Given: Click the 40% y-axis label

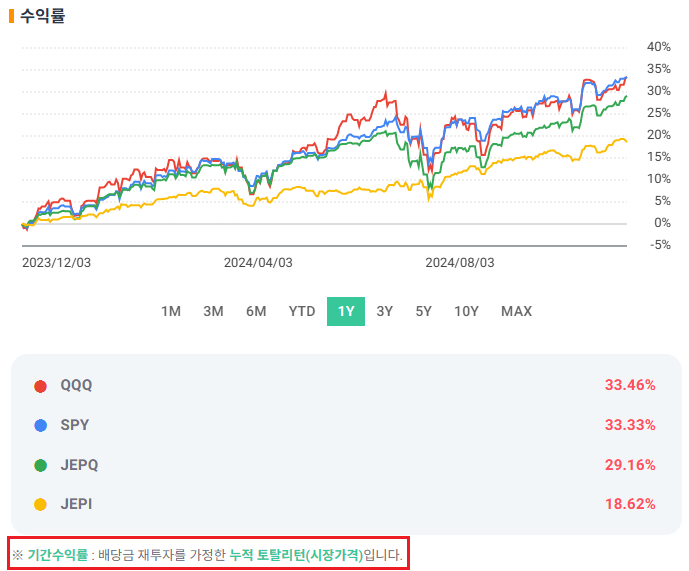Looking at the screenshot, I should pyautogui.click(x=659, y=47).
